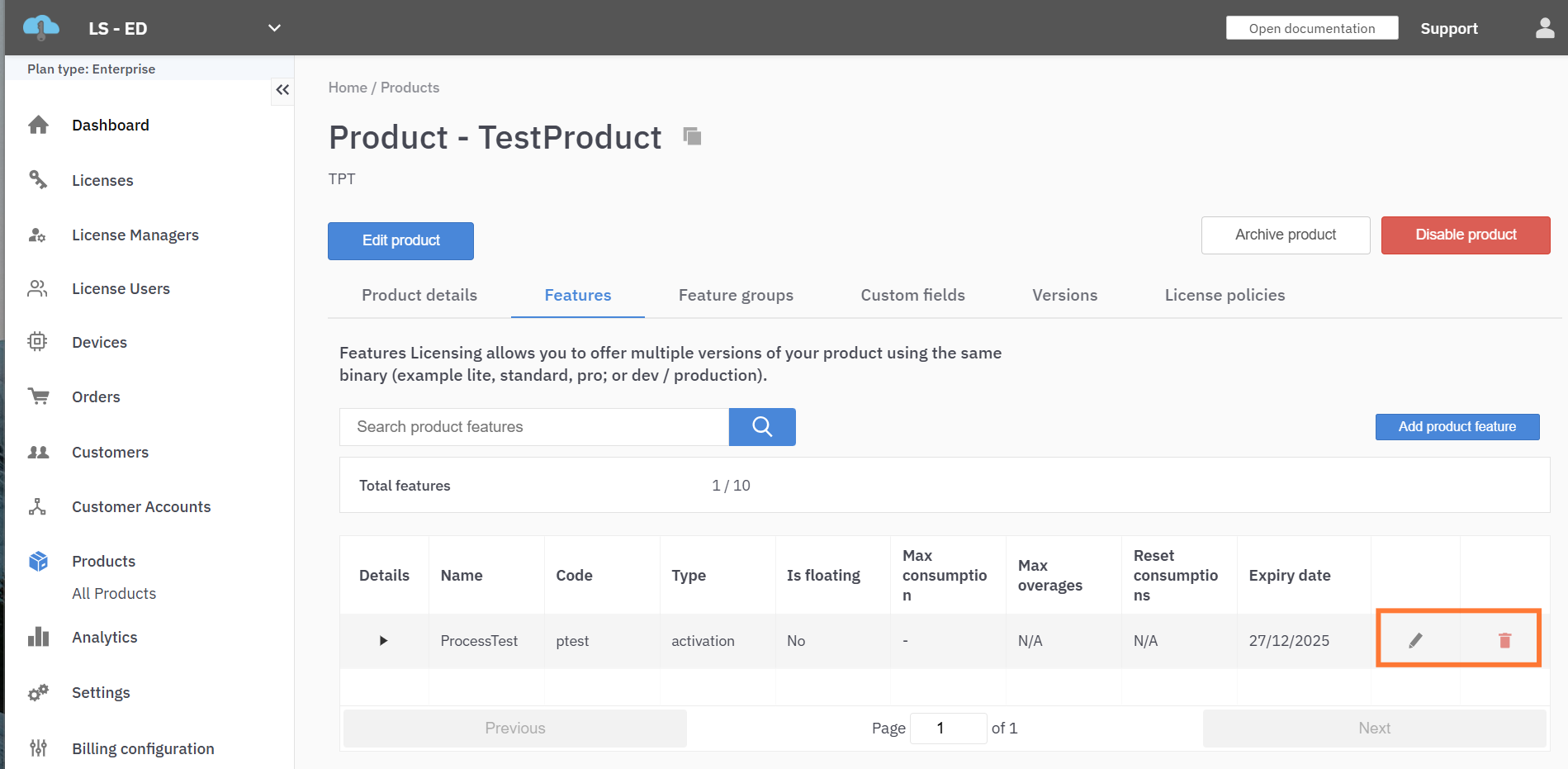Select the Versions tab
The height and width of the screenshot is (769, 1568).
(1063, 295)
